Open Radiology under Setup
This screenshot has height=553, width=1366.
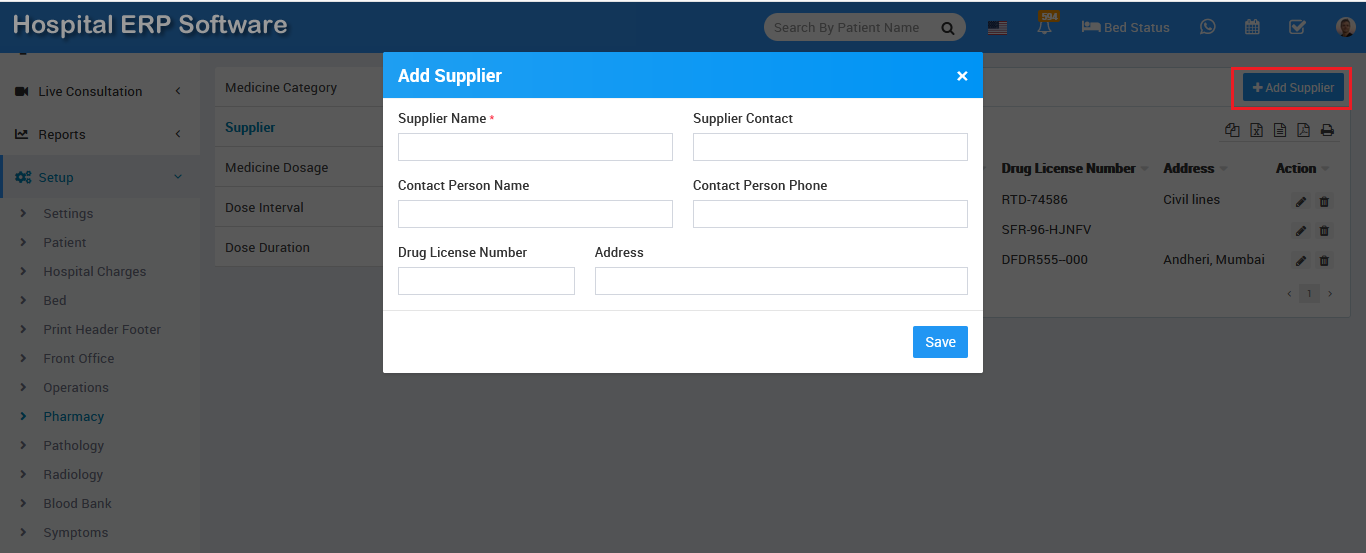tap(73, 474)
